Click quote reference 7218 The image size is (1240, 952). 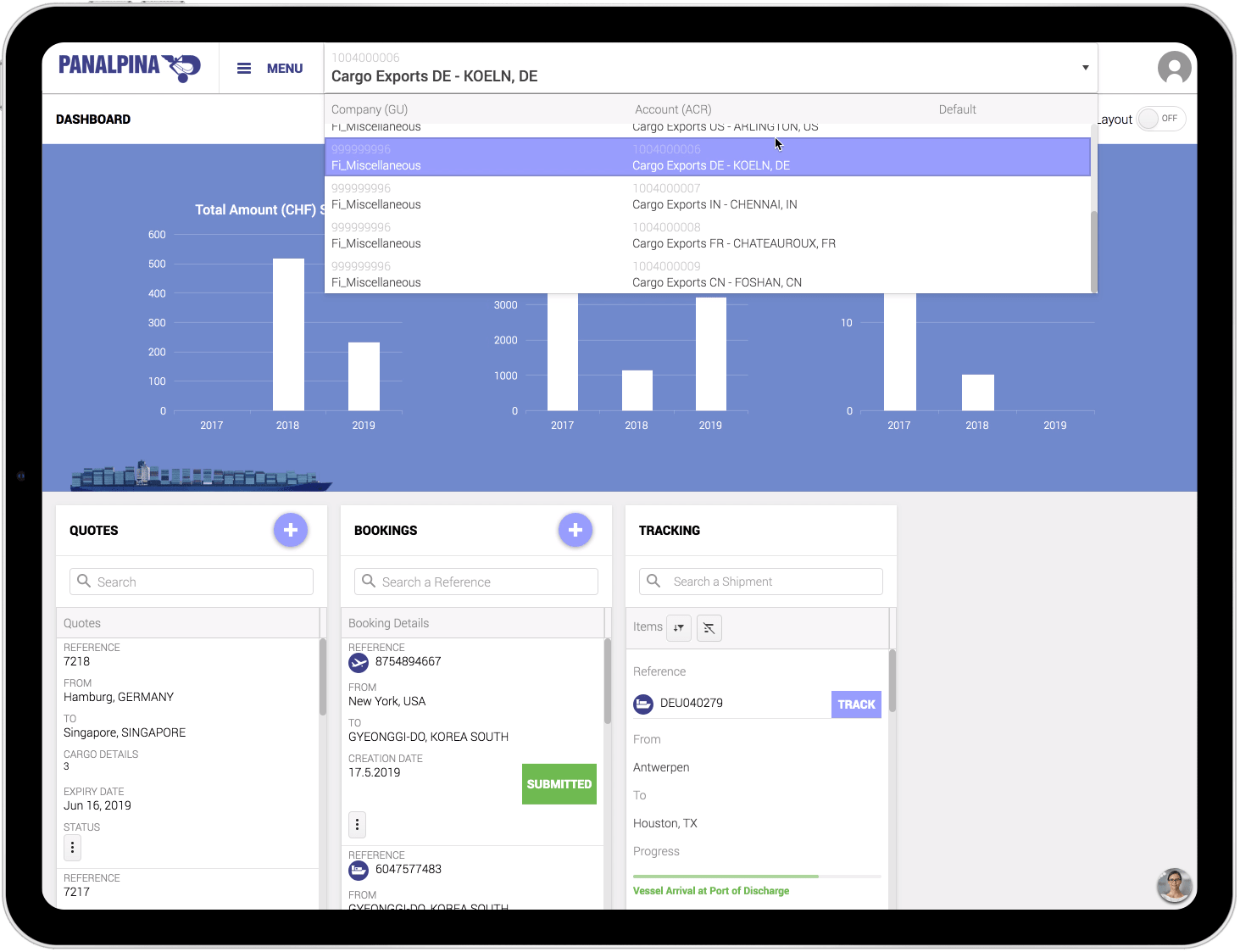(x=76, y=661)
